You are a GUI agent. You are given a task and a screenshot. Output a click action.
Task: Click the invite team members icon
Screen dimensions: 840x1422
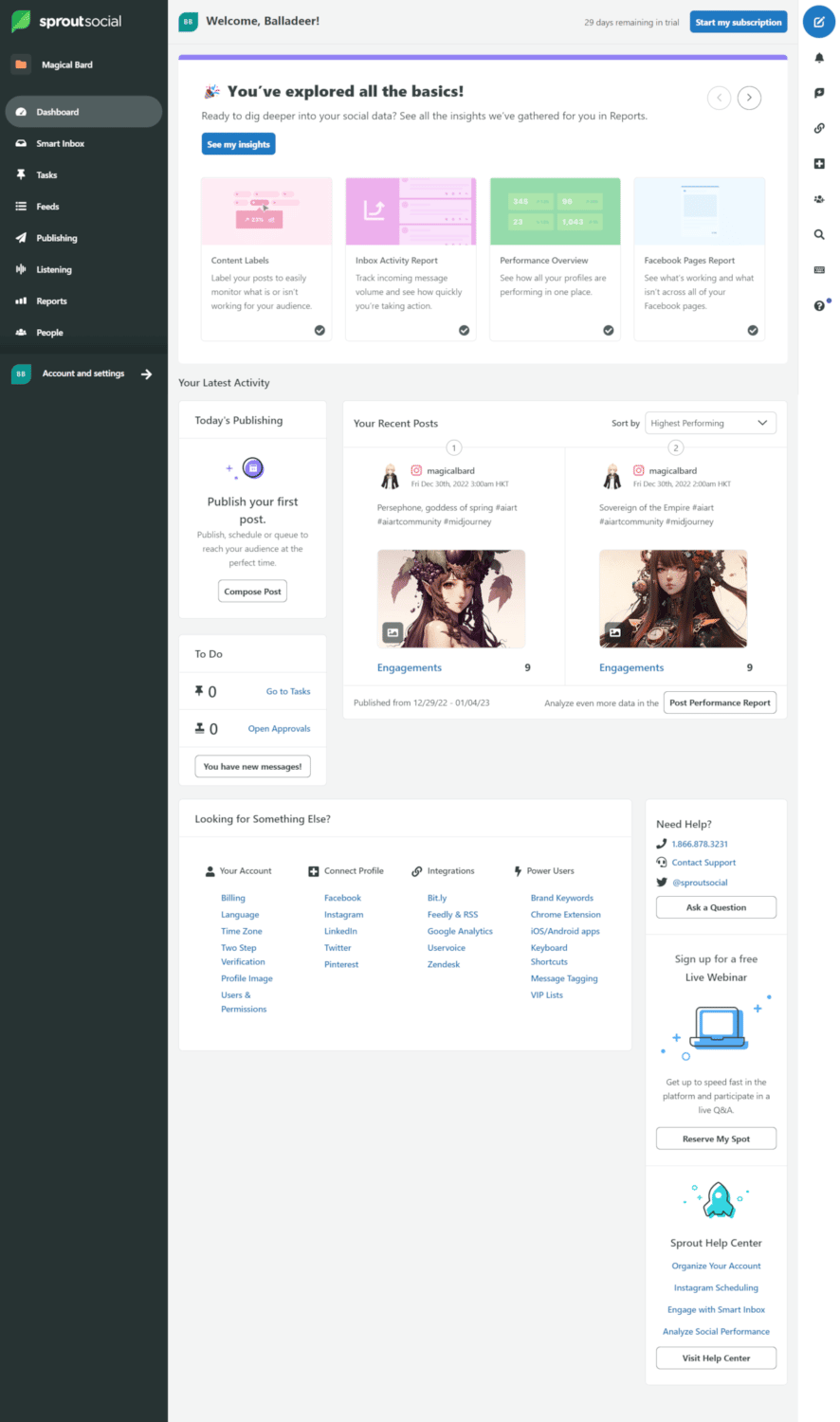tap(819, 199)
